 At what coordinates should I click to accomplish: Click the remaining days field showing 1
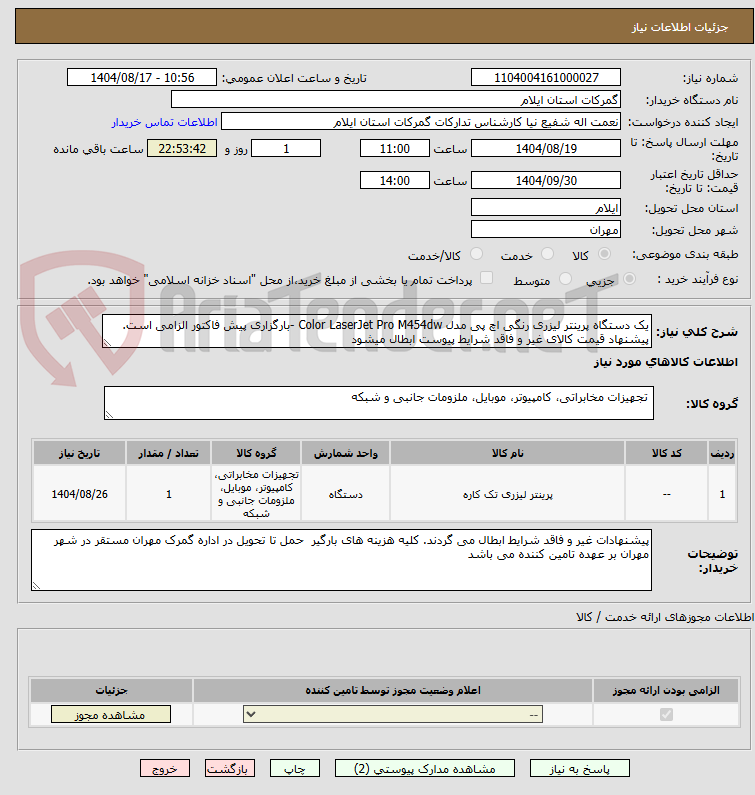tap(286, 148)
